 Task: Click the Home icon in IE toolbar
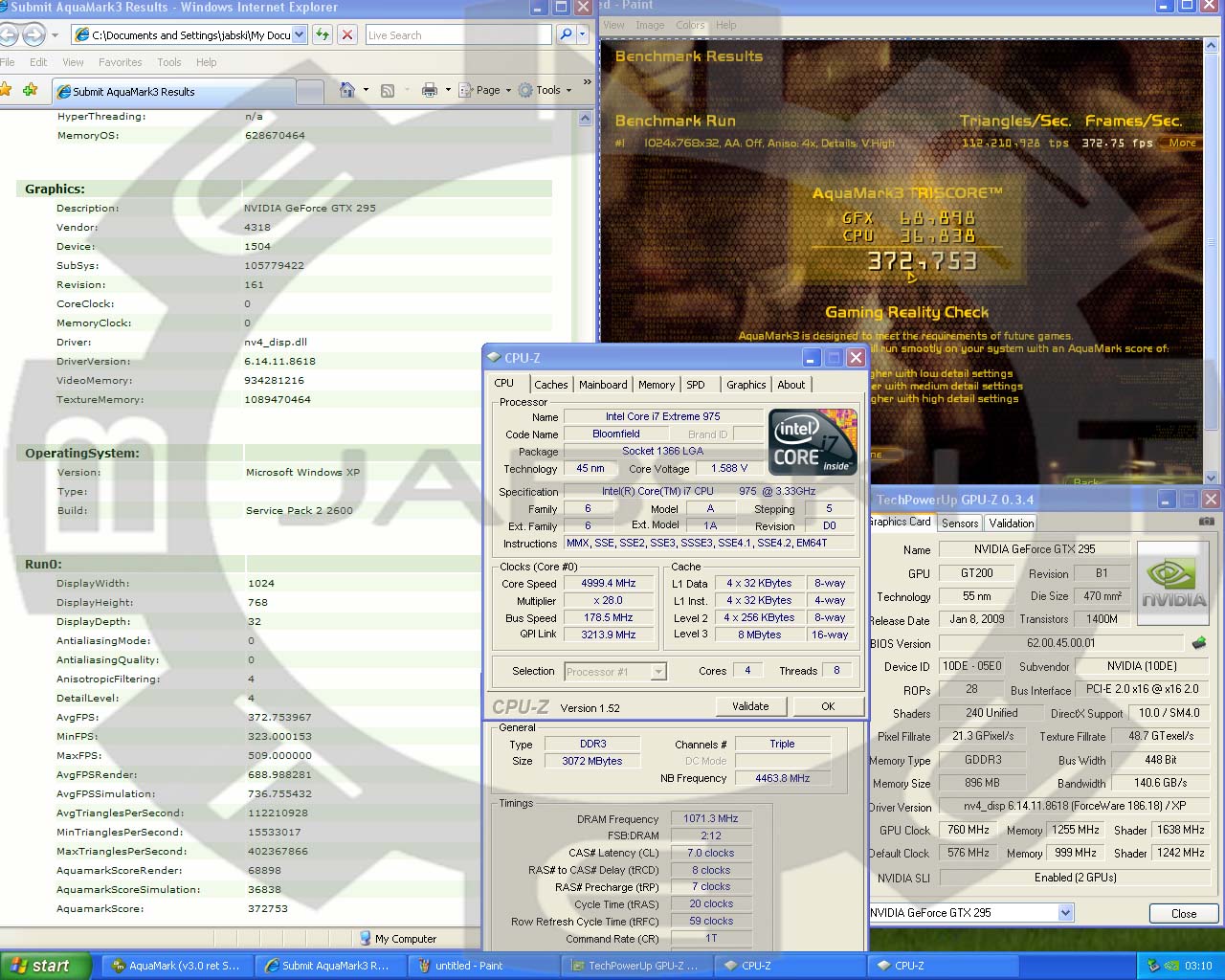pos(347,90)
